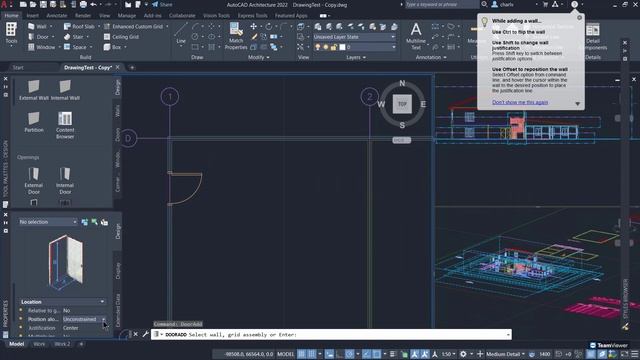Toggle layer lock icon in Layers panel
The height and width of the screenshot is (360, 640).
pyautogui.click(x=334, y=47)
